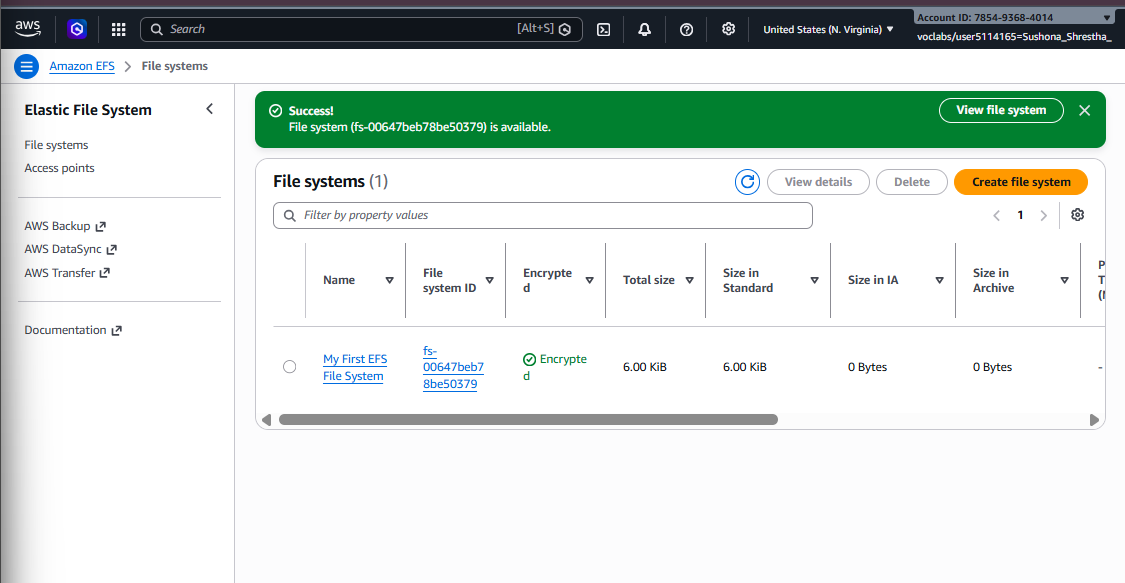Sort by the Size in Standard column arrow
Screen dimensions: 1125x583
point(814,280)
